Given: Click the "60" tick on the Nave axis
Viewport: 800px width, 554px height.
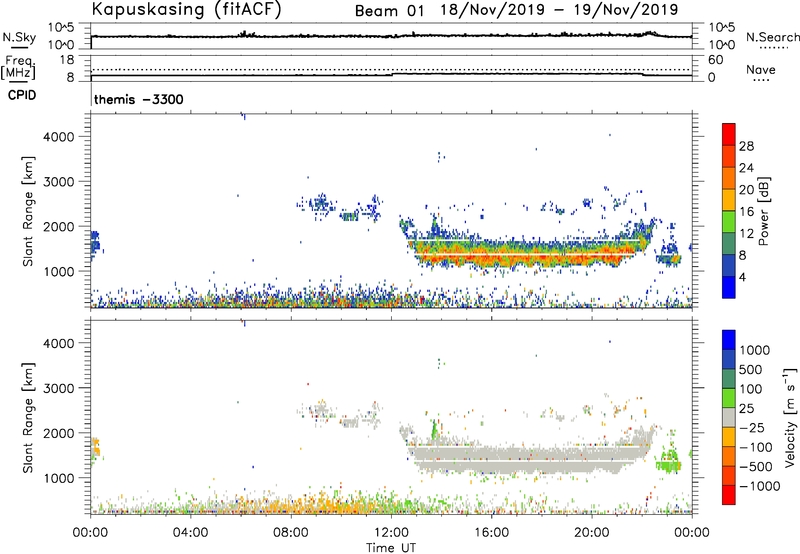Looking at the screenshot, I should pyautogui.click(x=715, y=60).
